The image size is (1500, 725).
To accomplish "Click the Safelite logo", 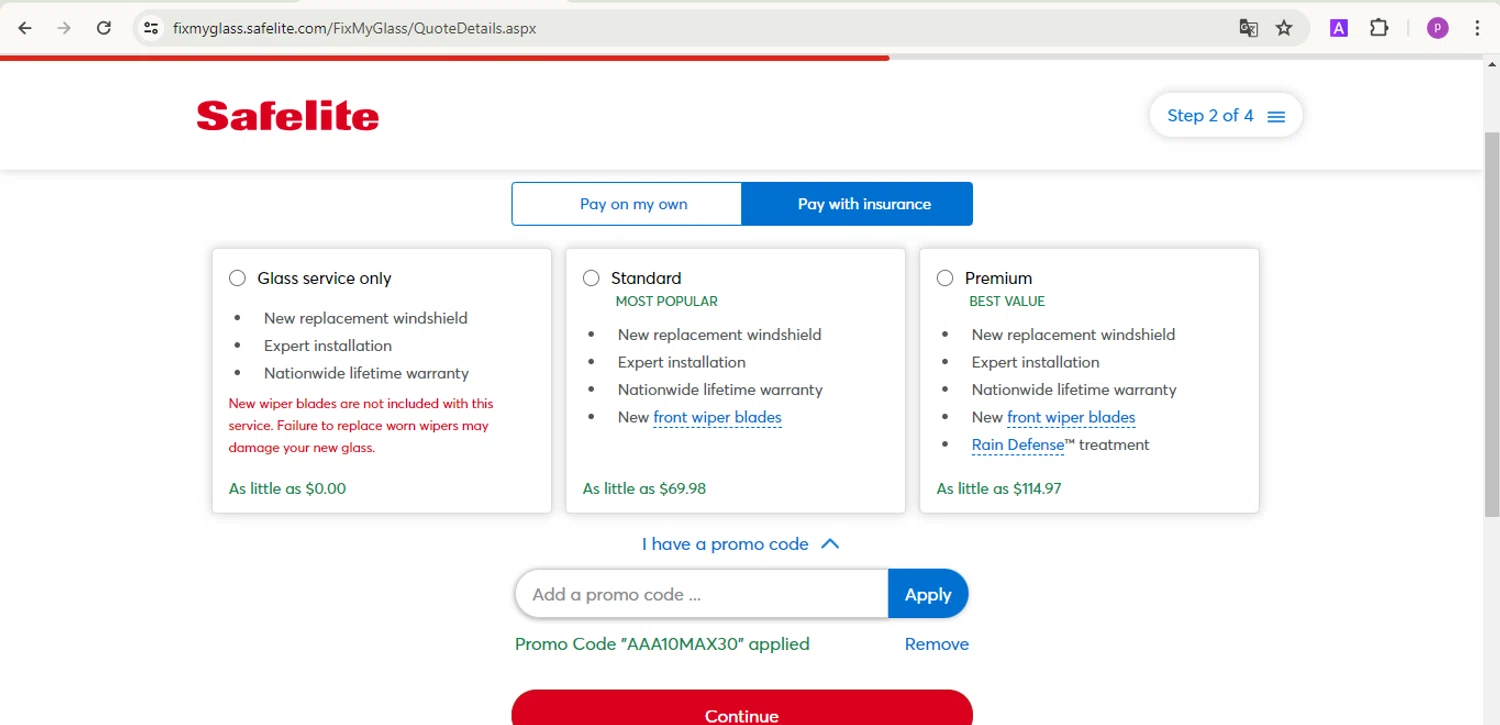I will 288,116.
